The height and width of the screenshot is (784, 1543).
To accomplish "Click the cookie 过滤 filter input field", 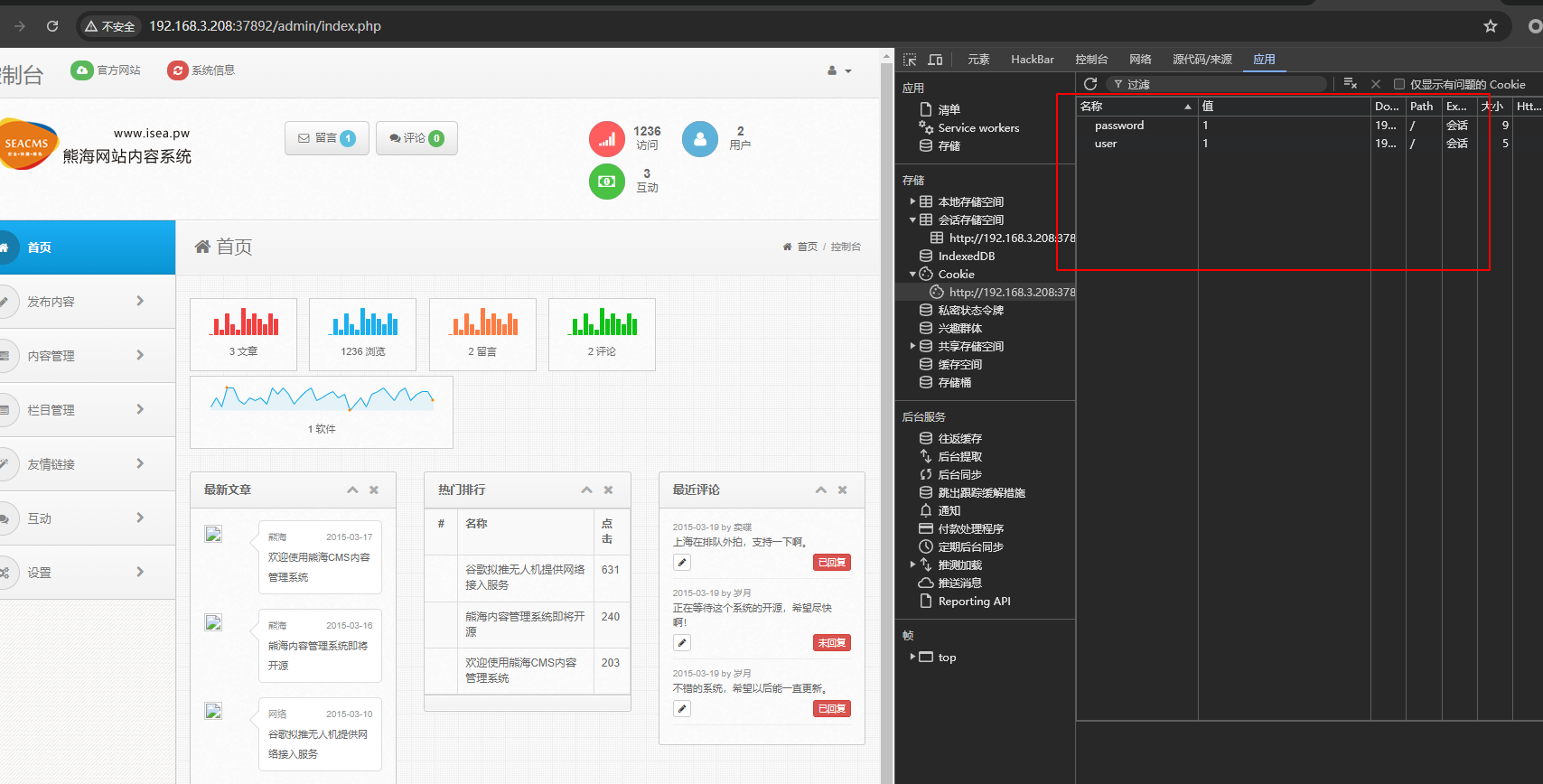I will (x=1220, y=84).
